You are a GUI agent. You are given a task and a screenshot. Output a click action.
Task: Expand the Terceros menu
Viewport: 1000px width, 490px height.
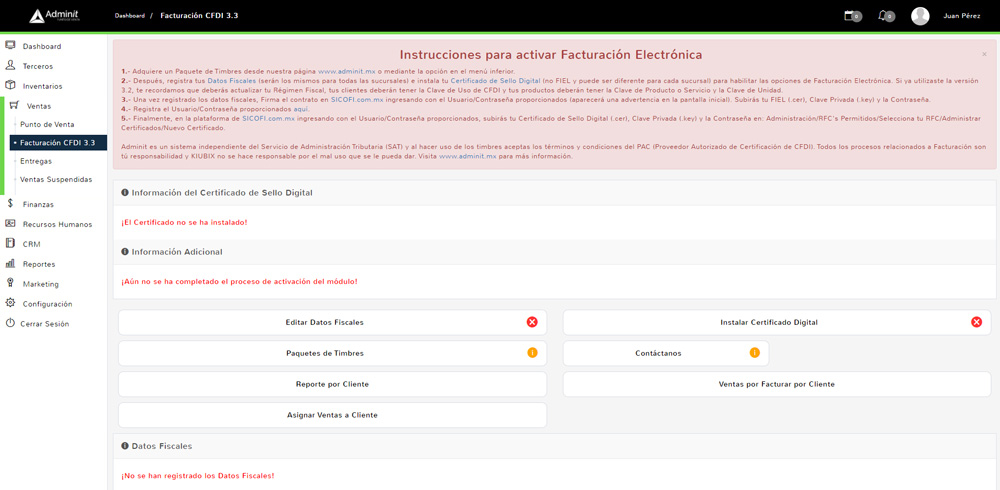click(x=38, y=66)
